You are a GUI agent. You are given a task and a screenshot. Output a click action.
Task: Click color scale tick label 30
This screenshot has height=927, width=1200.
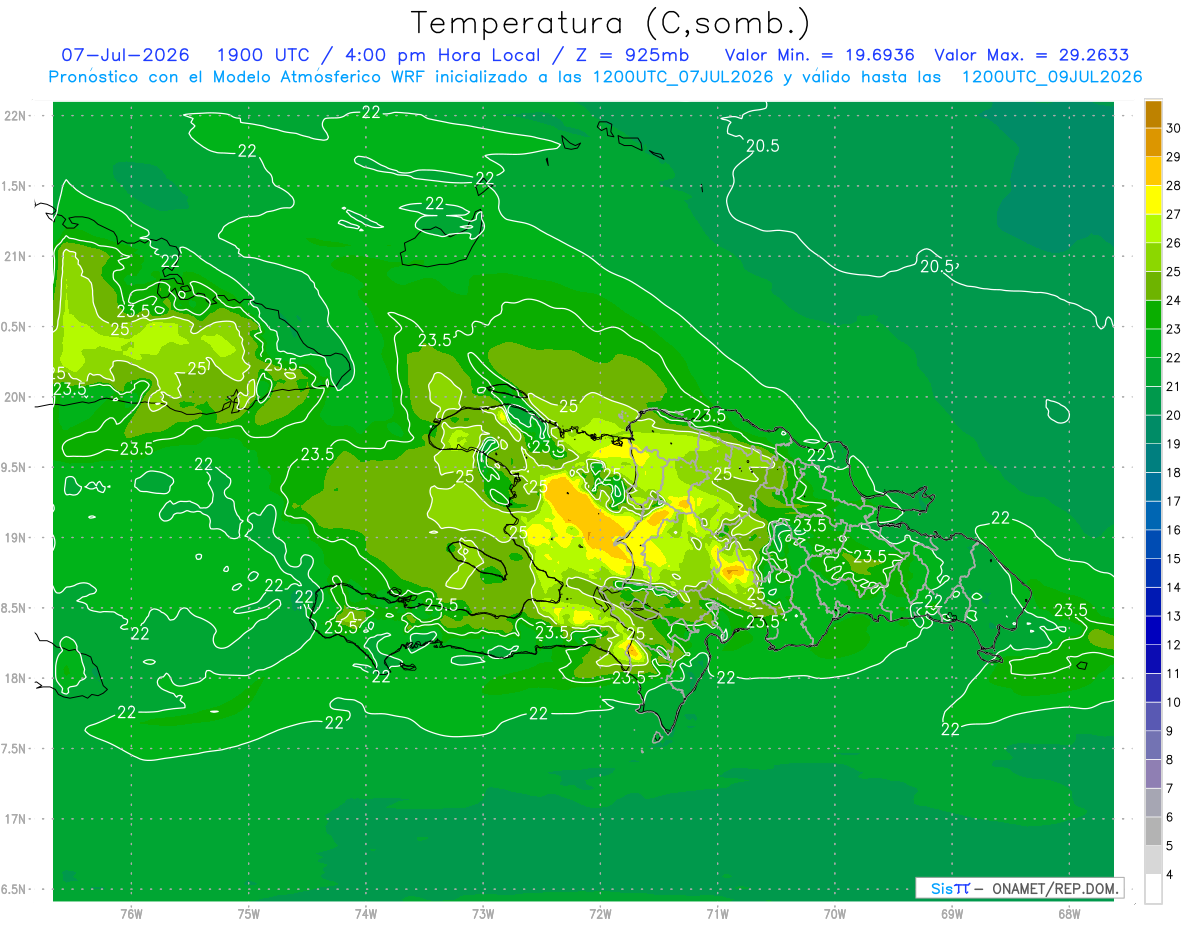[x=1173, y=128]
